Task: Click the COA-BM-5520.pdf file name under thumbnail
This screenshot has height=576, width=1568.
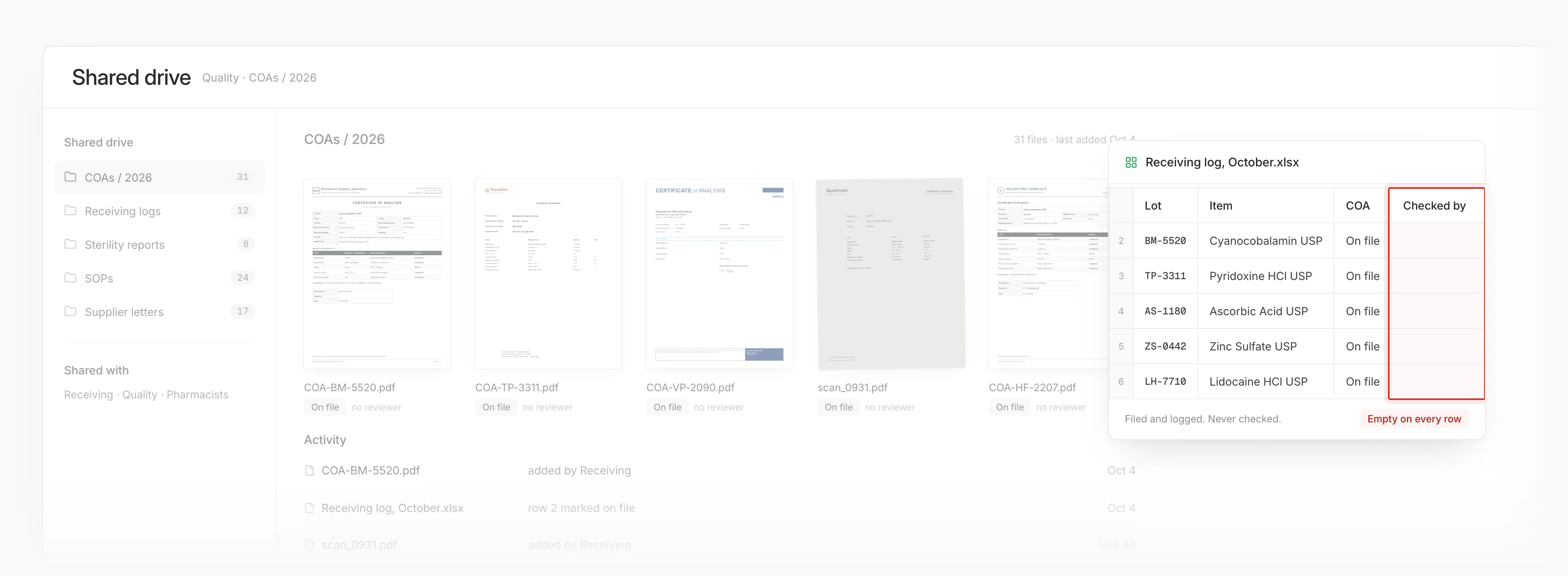Action: coord(350,387)
